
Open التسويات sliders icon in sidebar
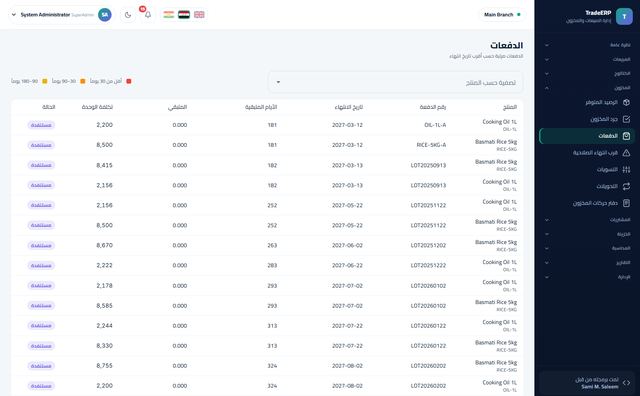click(626, 169)
